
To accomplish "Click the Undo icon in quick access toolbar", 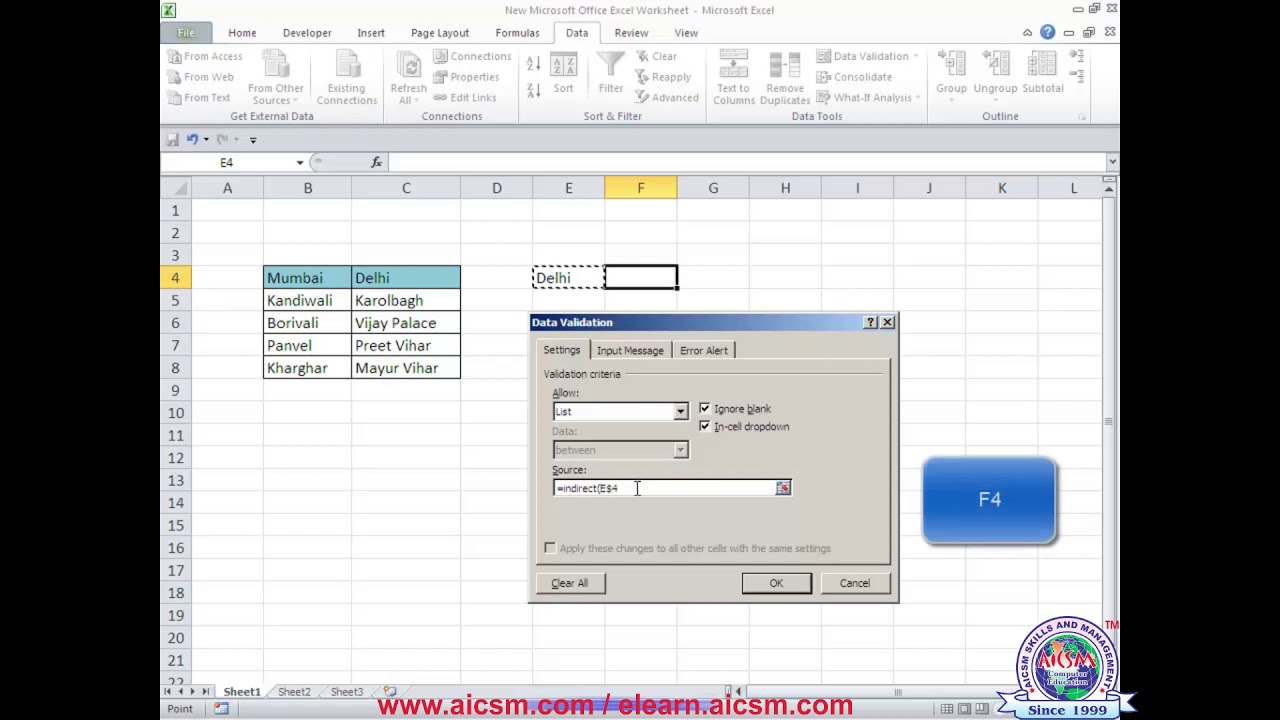I will click(x=191, y=139).
